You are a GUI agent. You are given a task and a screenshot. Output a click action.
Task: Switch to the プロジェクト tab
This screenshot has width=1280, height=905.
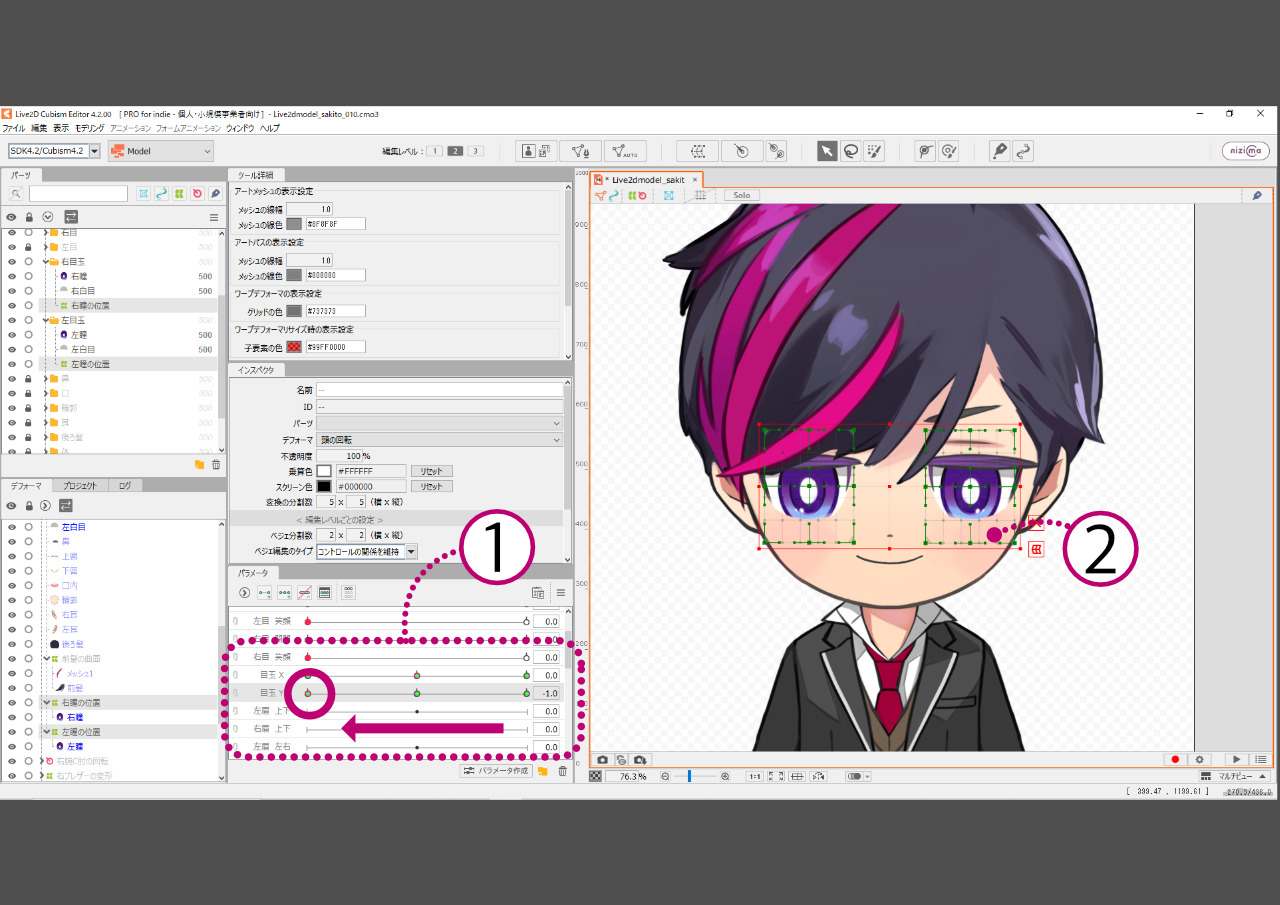pos(80,486)
